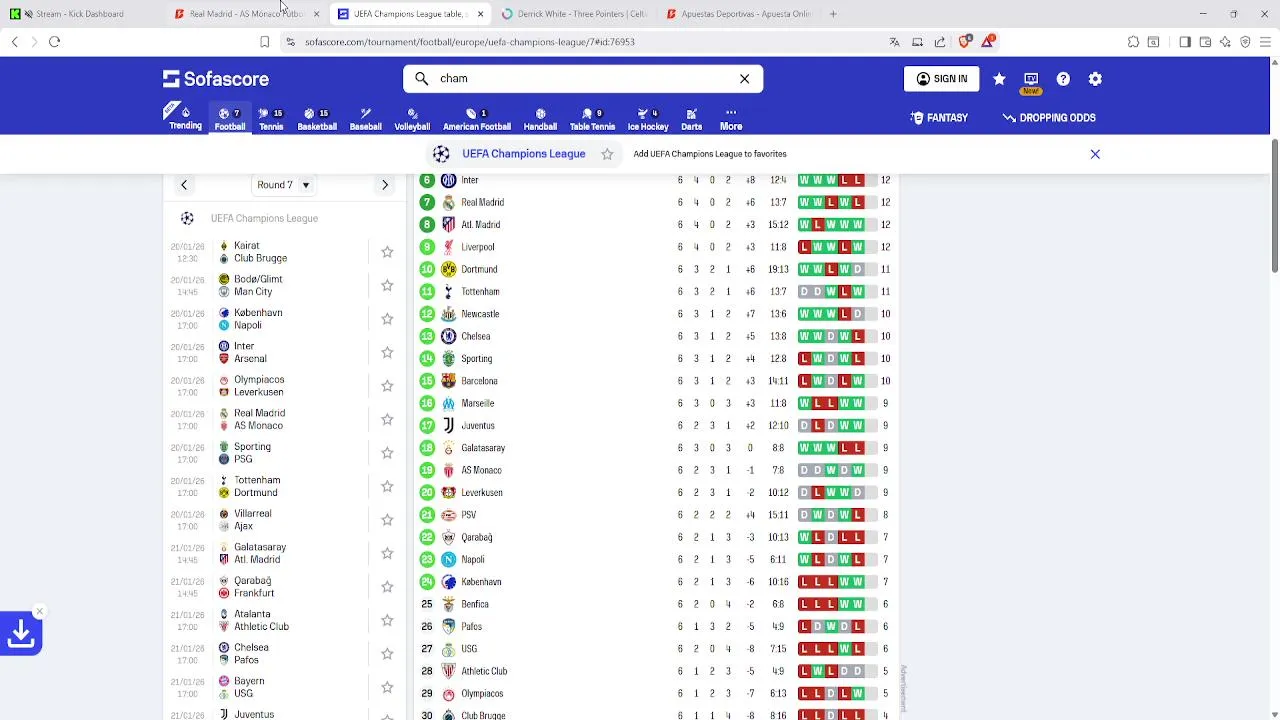Click the SIGN IN button
This screenshot has width=1280, height=720.
tap(942, 79)
